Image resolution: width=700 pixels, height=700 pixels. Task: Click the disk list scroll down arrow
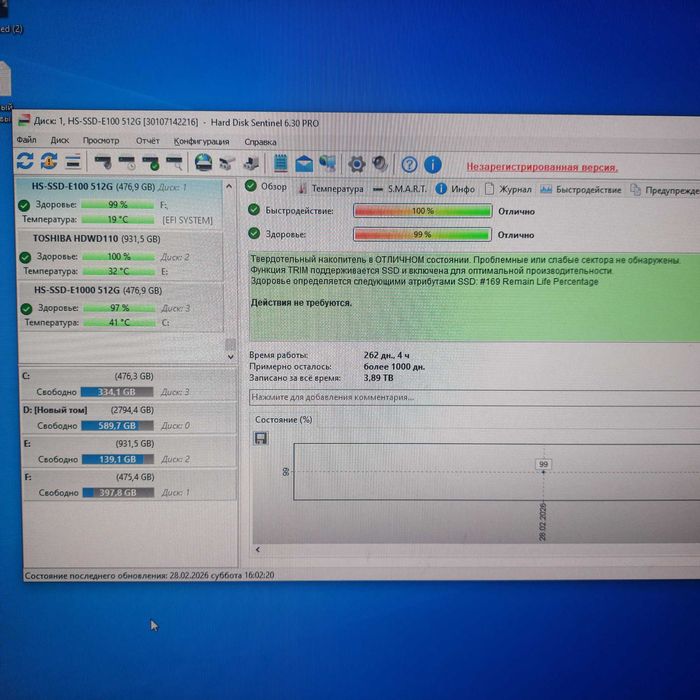click(x=231, y=357)
